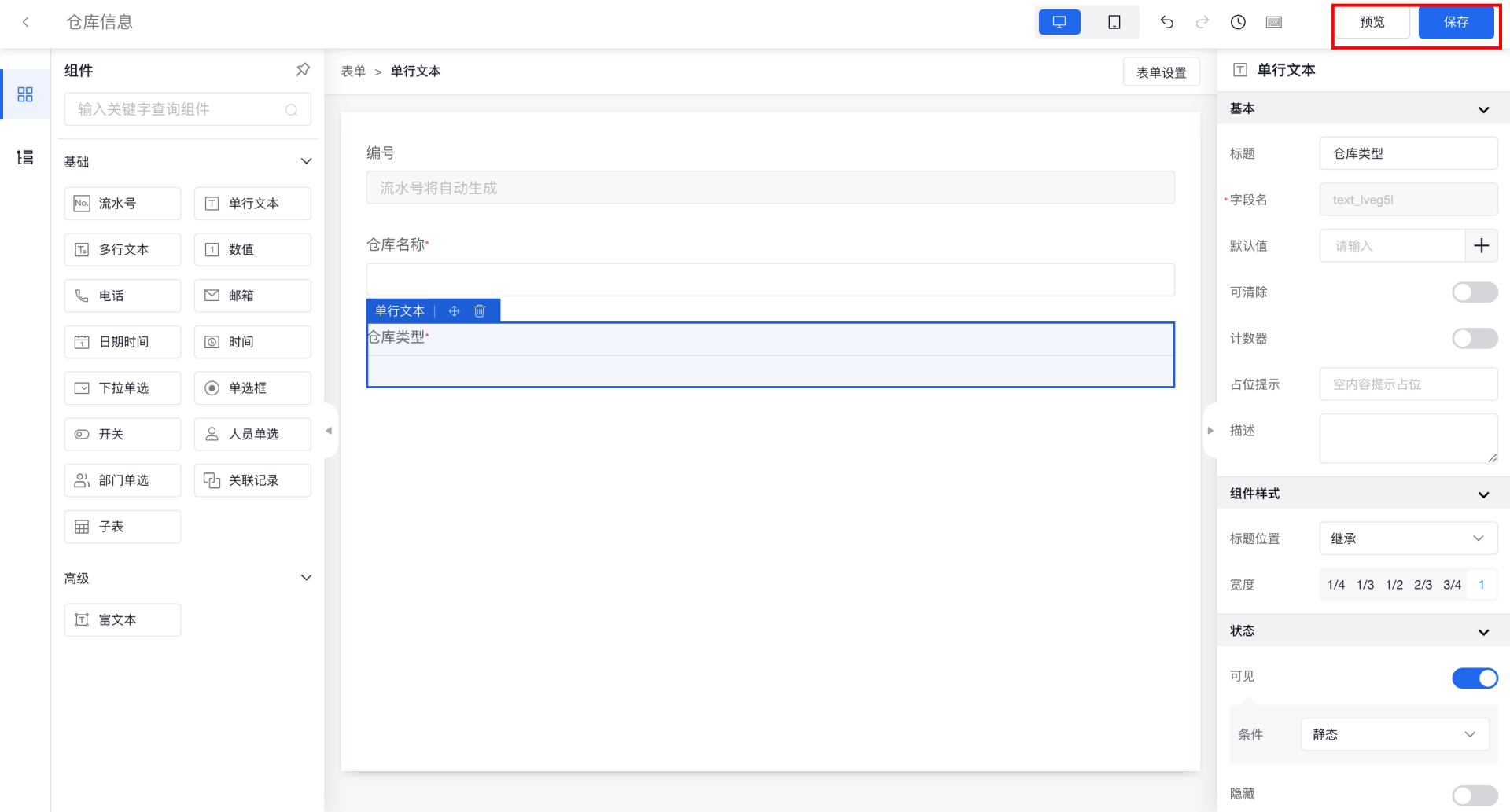
Task: Open 表单设置 button
Action: [x=1161, y=72]
